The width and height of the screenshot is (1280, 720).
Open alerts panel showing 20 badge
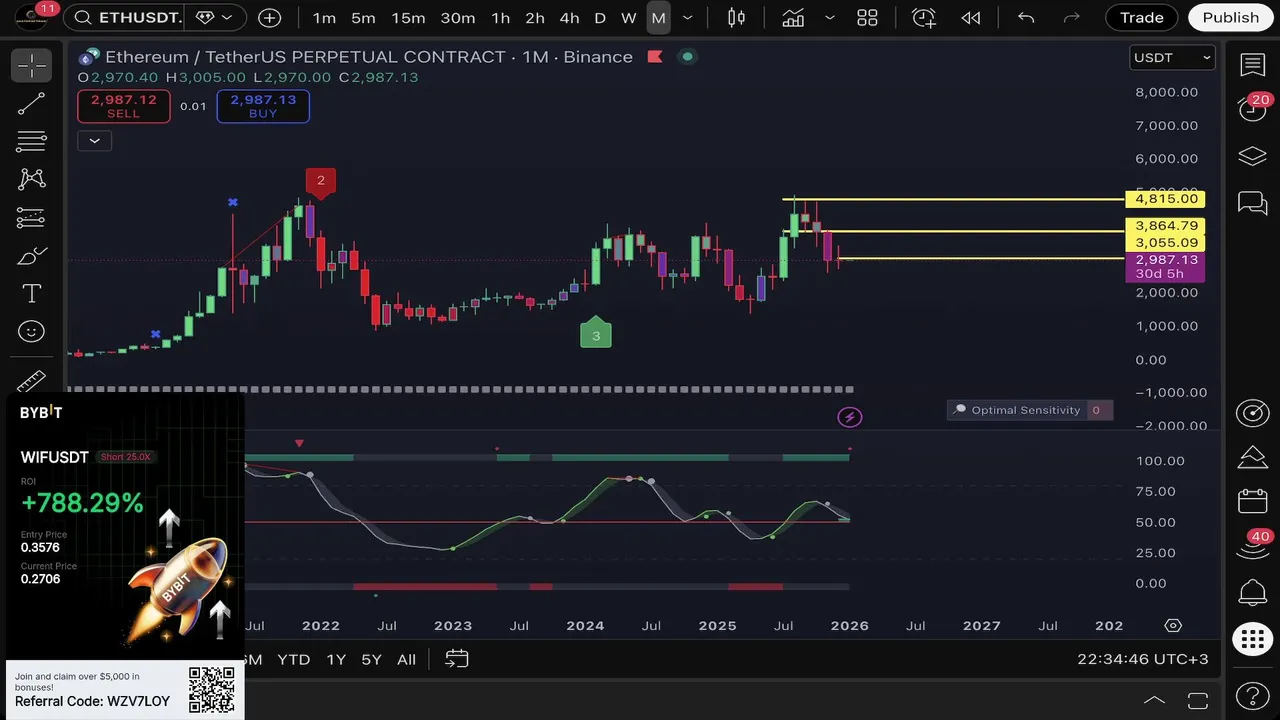1253,108
